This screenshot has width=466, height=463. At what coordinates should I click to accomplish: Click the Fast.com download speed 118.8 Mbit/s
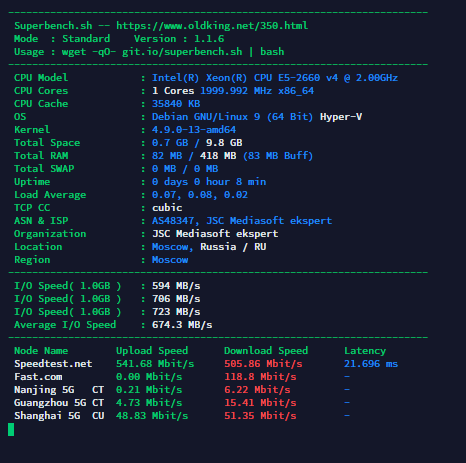point(260,377)
